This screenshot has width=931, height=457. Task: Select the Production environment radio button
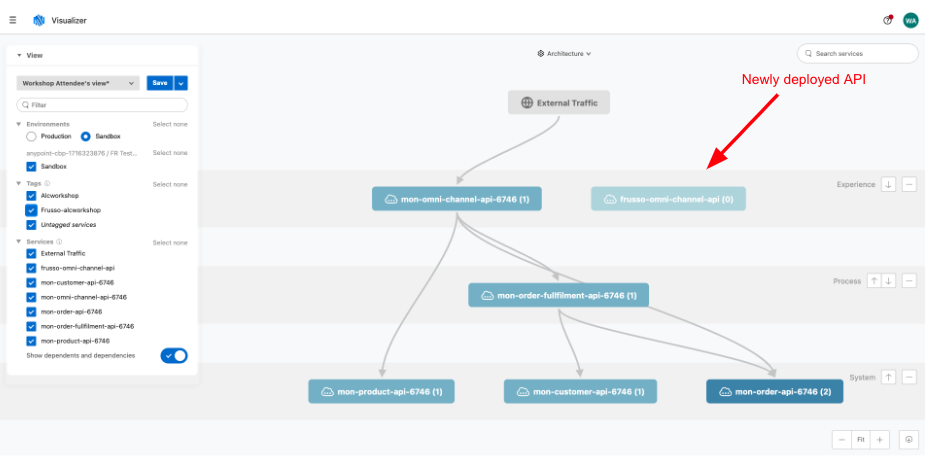32,136
